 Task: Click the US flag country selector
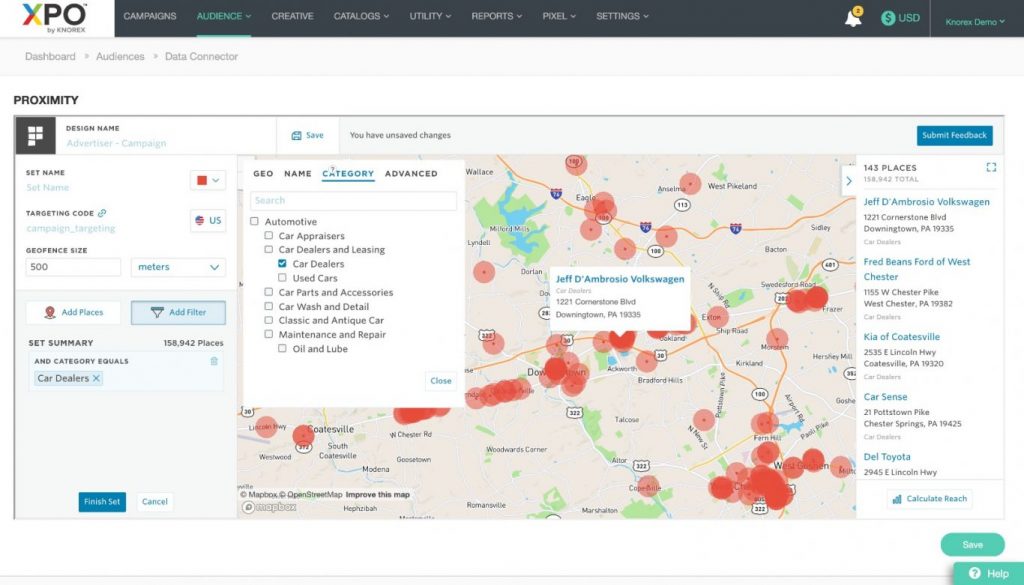(x=208, y=221)
